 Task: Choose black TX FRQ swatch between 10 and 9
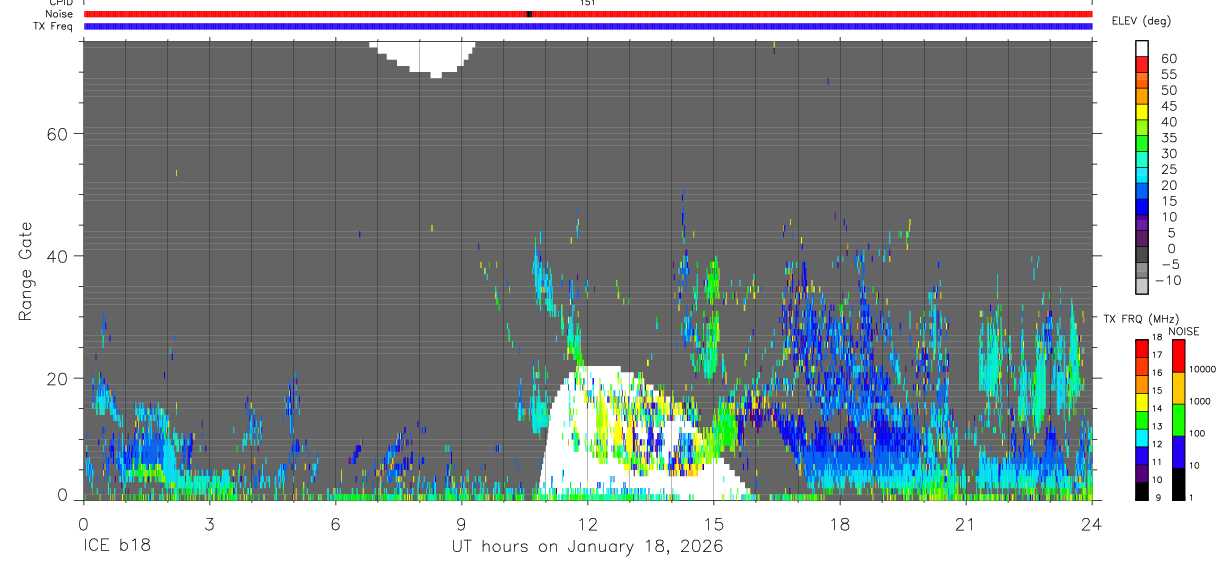[1142, 491]
